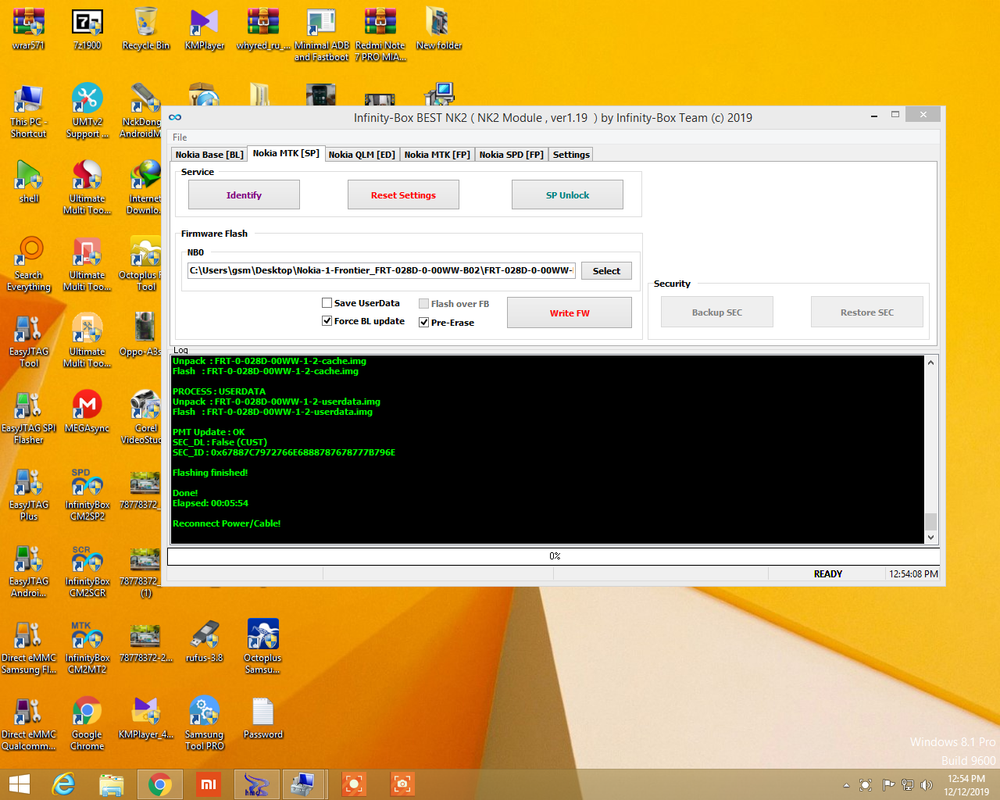Click the SP Unlock button
1000x800 pixels.
click(x=567, y=195)
